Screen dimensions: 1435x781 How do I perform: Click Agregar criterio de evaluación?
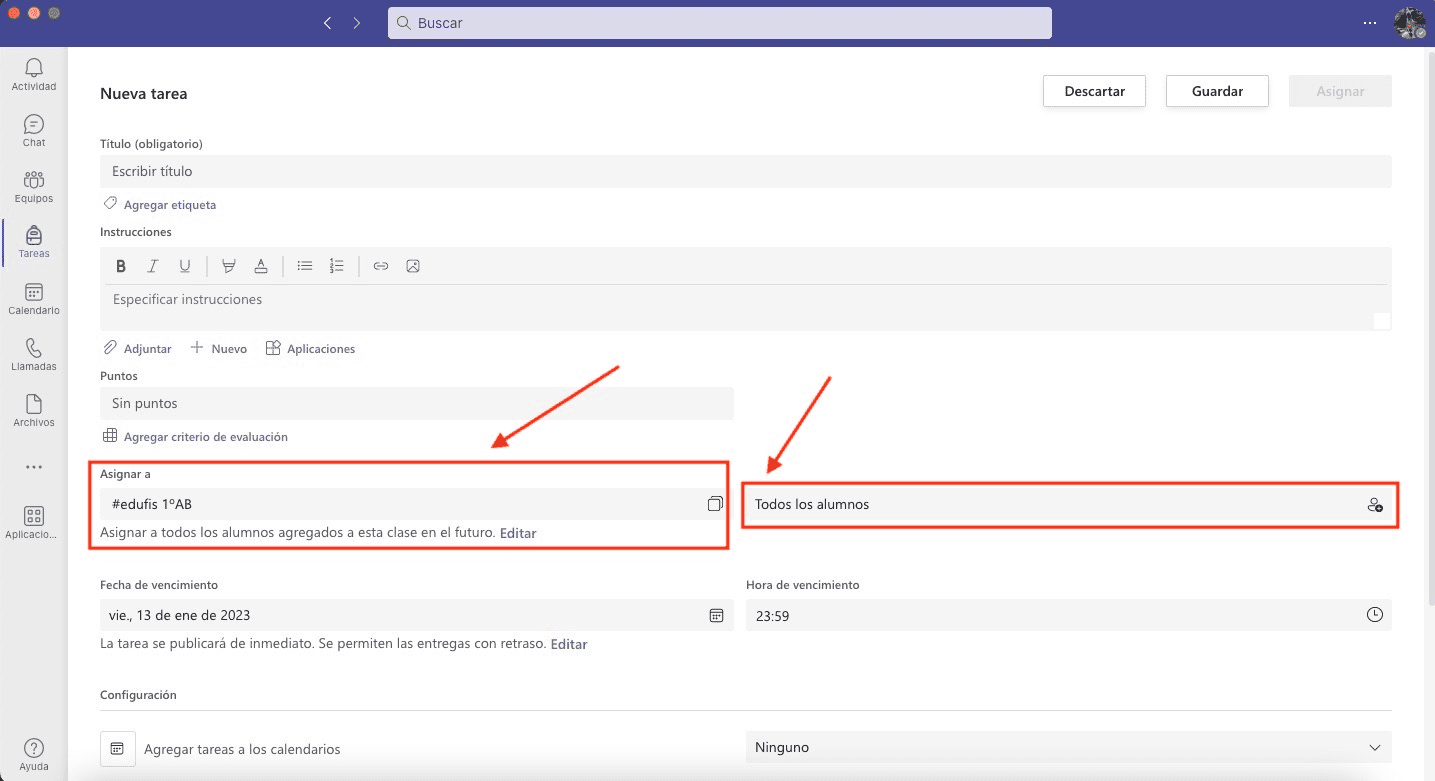click(x=205, y=437)
